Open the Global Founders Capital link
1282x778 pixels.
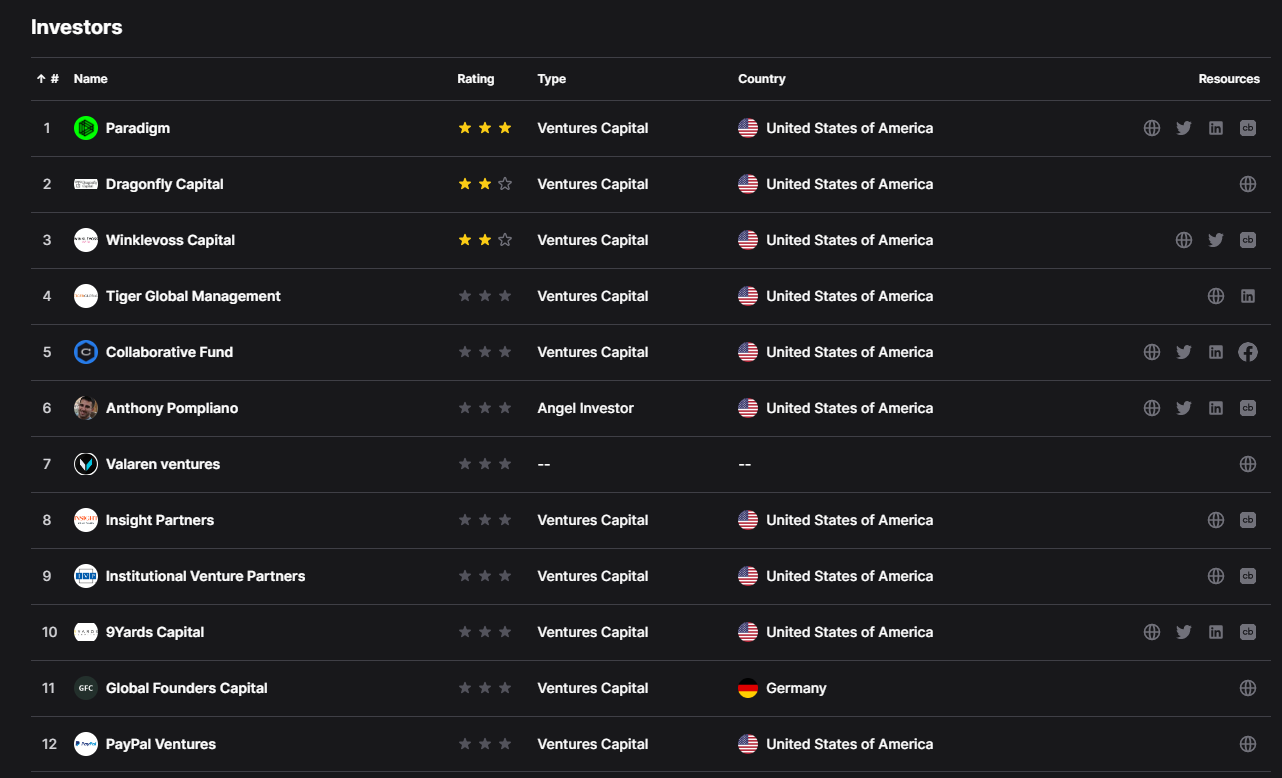click(187, 688)
